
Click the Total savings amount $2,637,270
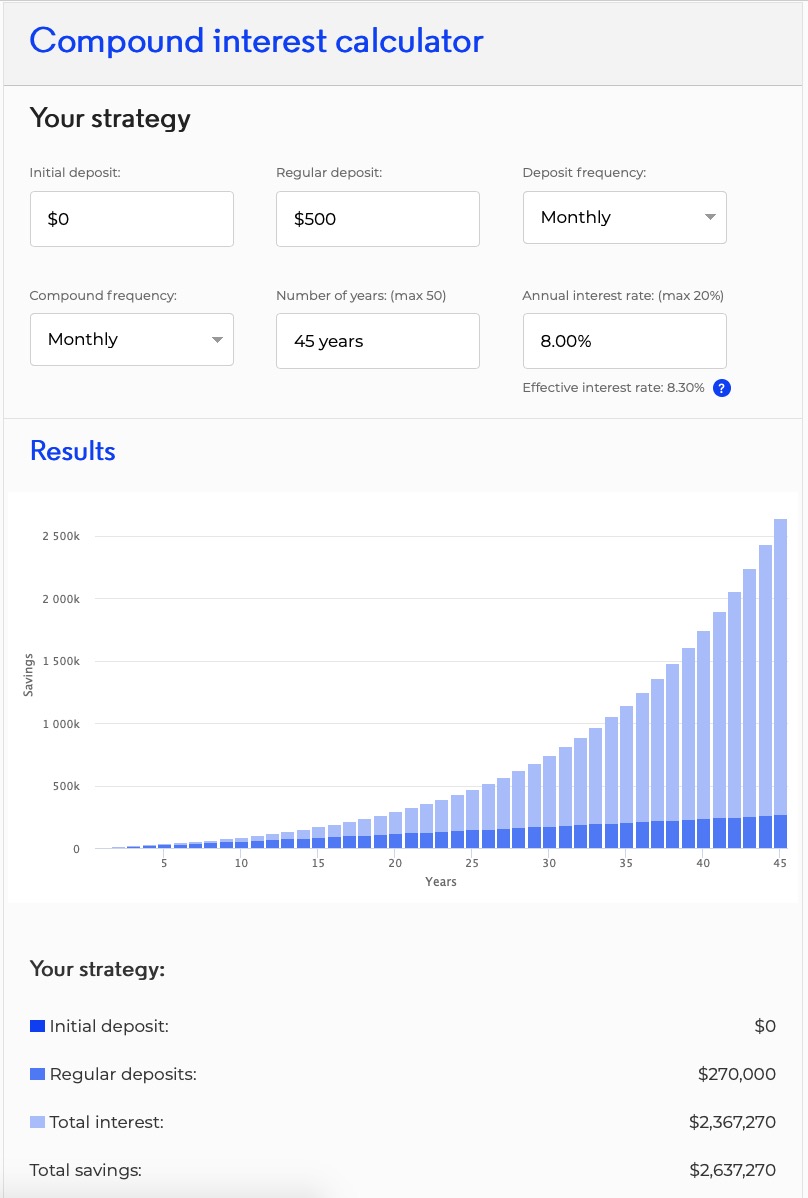[732, 1170]
